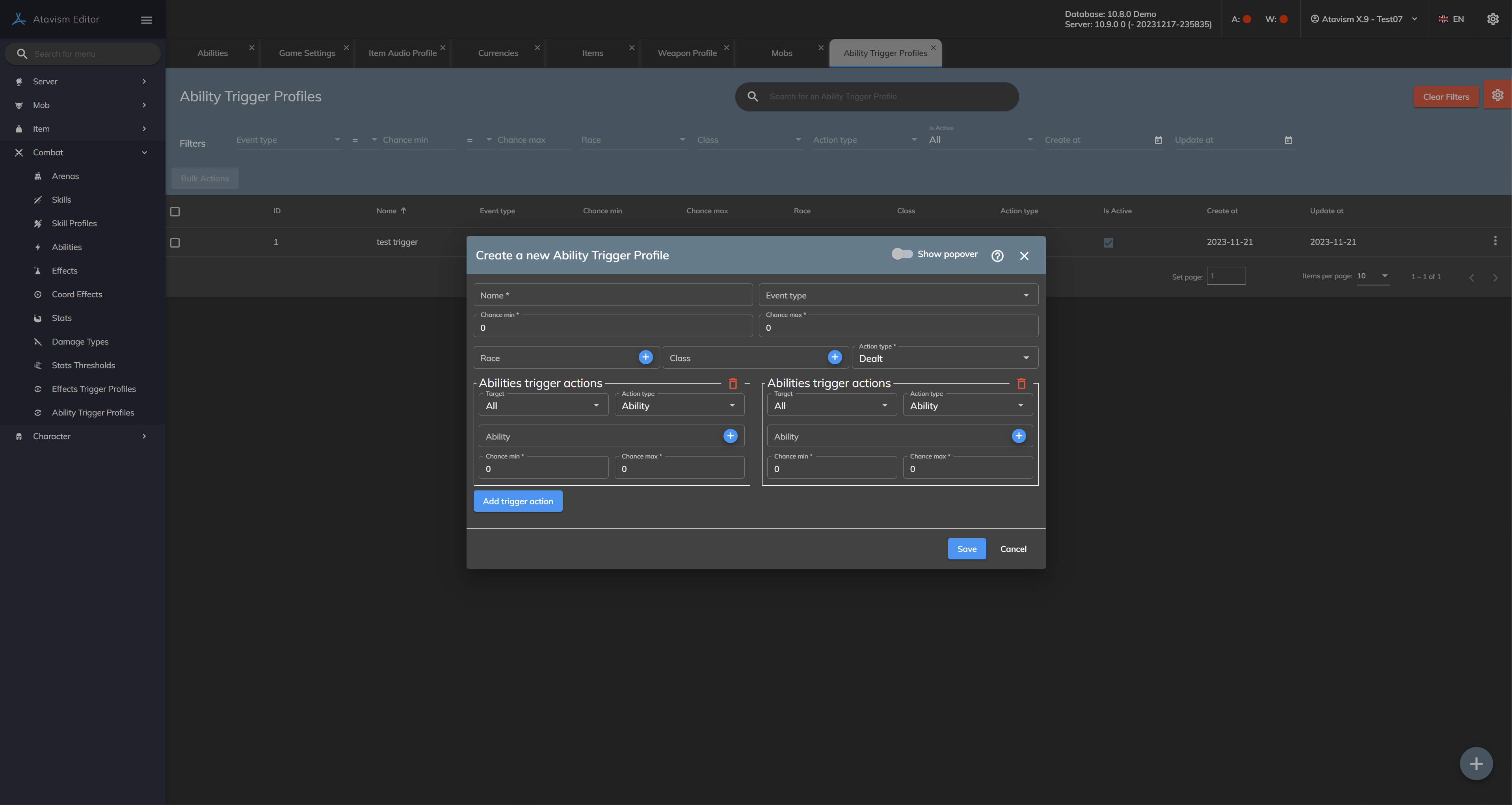The image size is (1512, 805).
Task: Open Effects Trigger Profiles in sidebar
Action: pyautogui.click(x=93, y=389)
